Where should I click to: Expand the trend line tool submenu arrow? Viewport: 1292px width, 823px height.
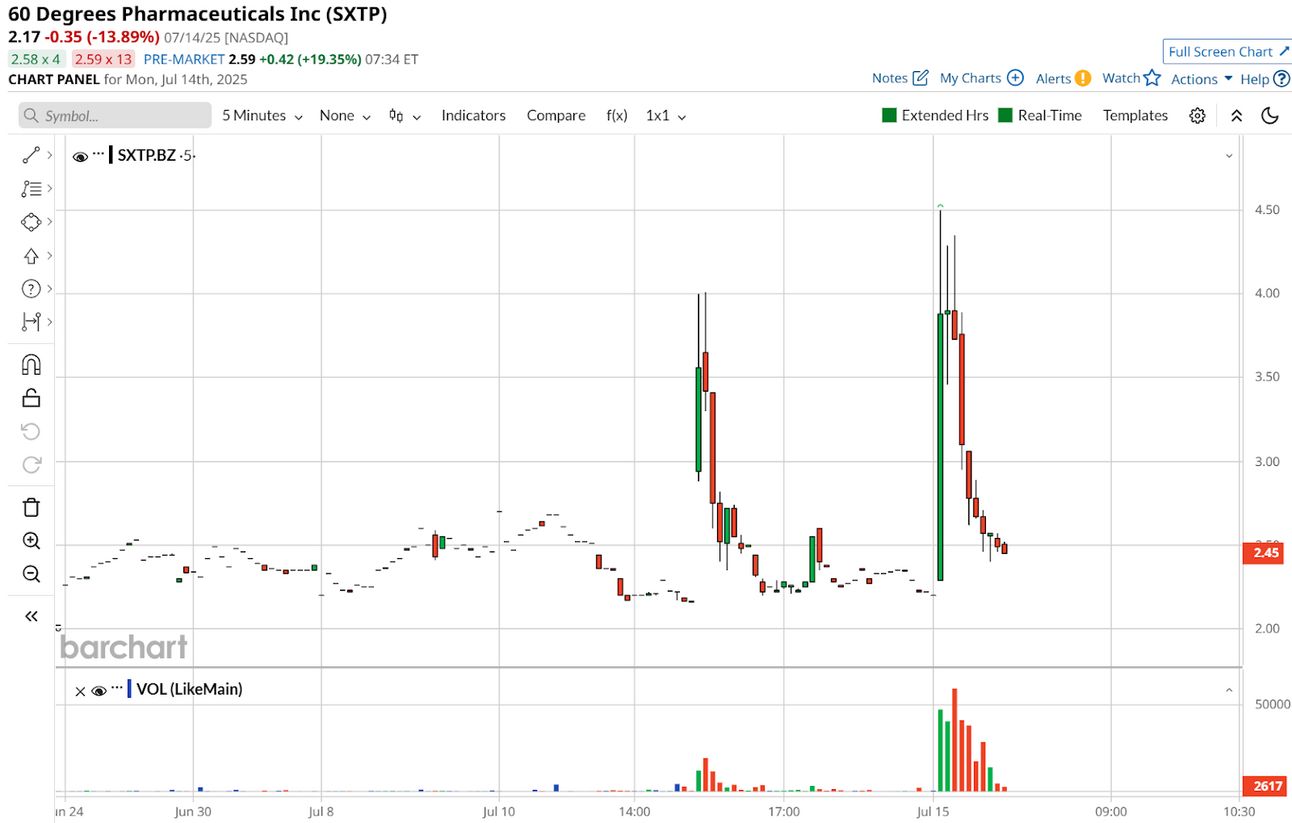click(49, 155)
